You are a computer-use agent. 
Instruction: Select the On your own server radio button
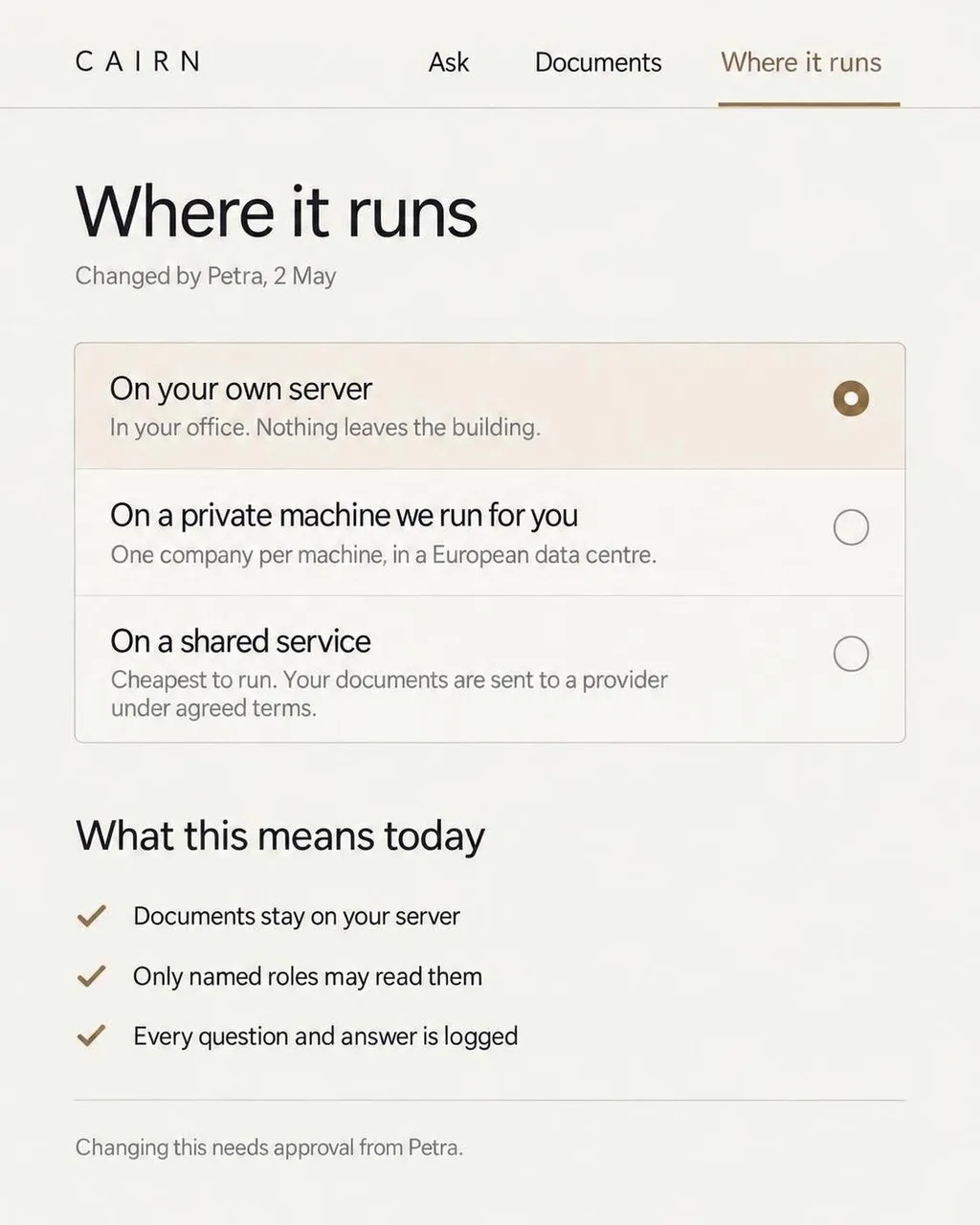[x=851, y=398]
